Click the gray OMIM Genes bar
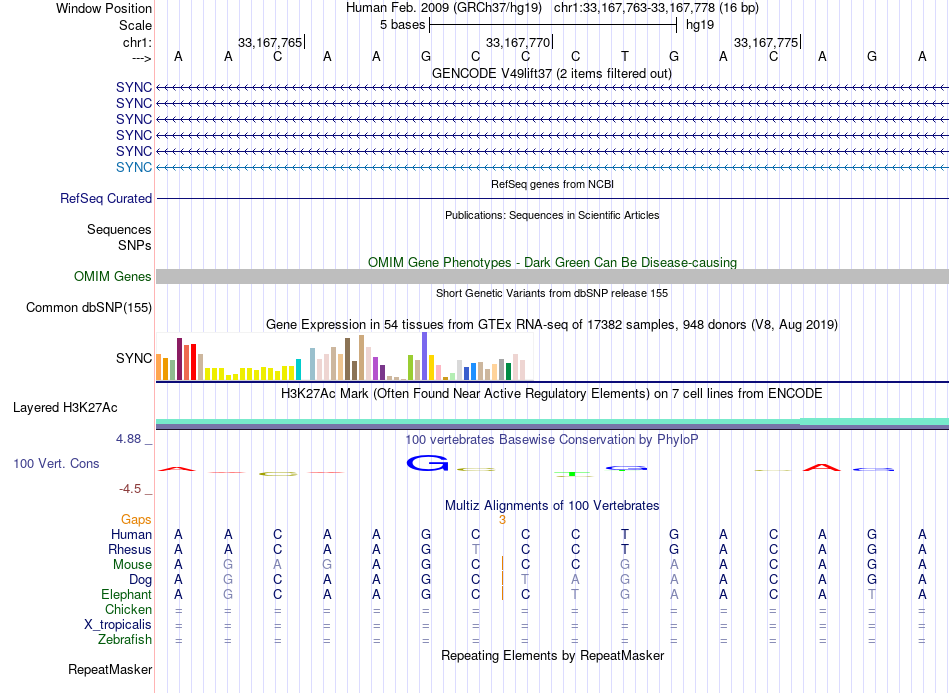This screenshot has width=950, height=693. pyautogui.click(x=552, y=276)
